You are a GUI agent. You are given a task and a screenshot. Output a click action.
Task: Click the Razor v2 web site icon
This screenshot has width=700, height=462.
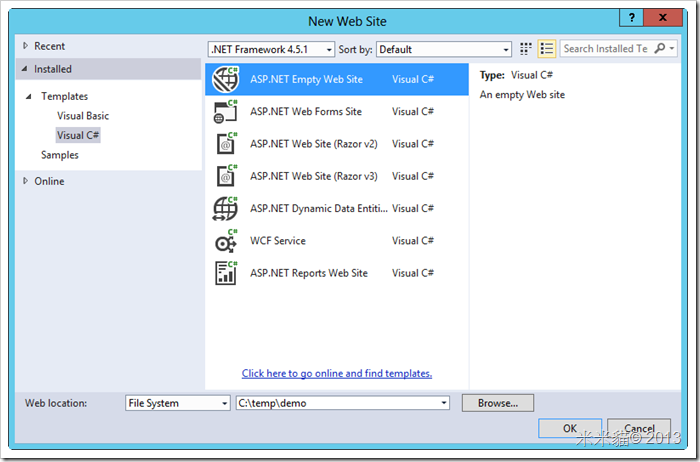point(225,144)
